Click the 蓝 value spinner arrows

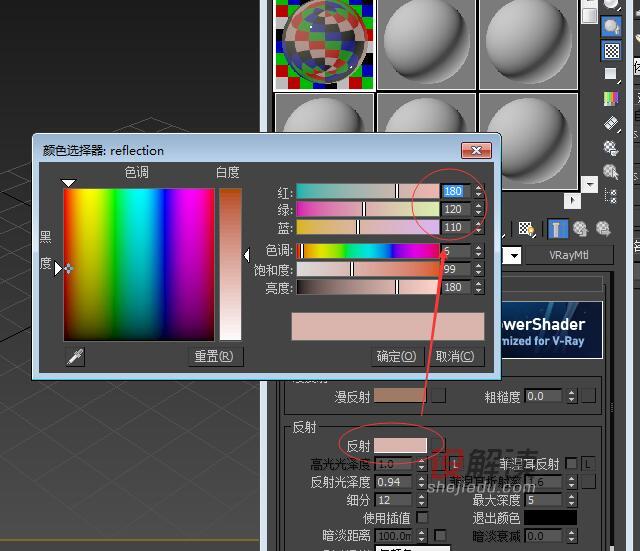[x=478, y=227]
